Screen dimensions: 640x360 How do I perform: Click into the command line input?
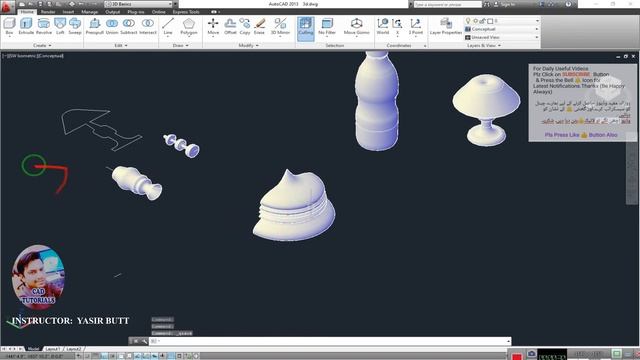[329, 341]
